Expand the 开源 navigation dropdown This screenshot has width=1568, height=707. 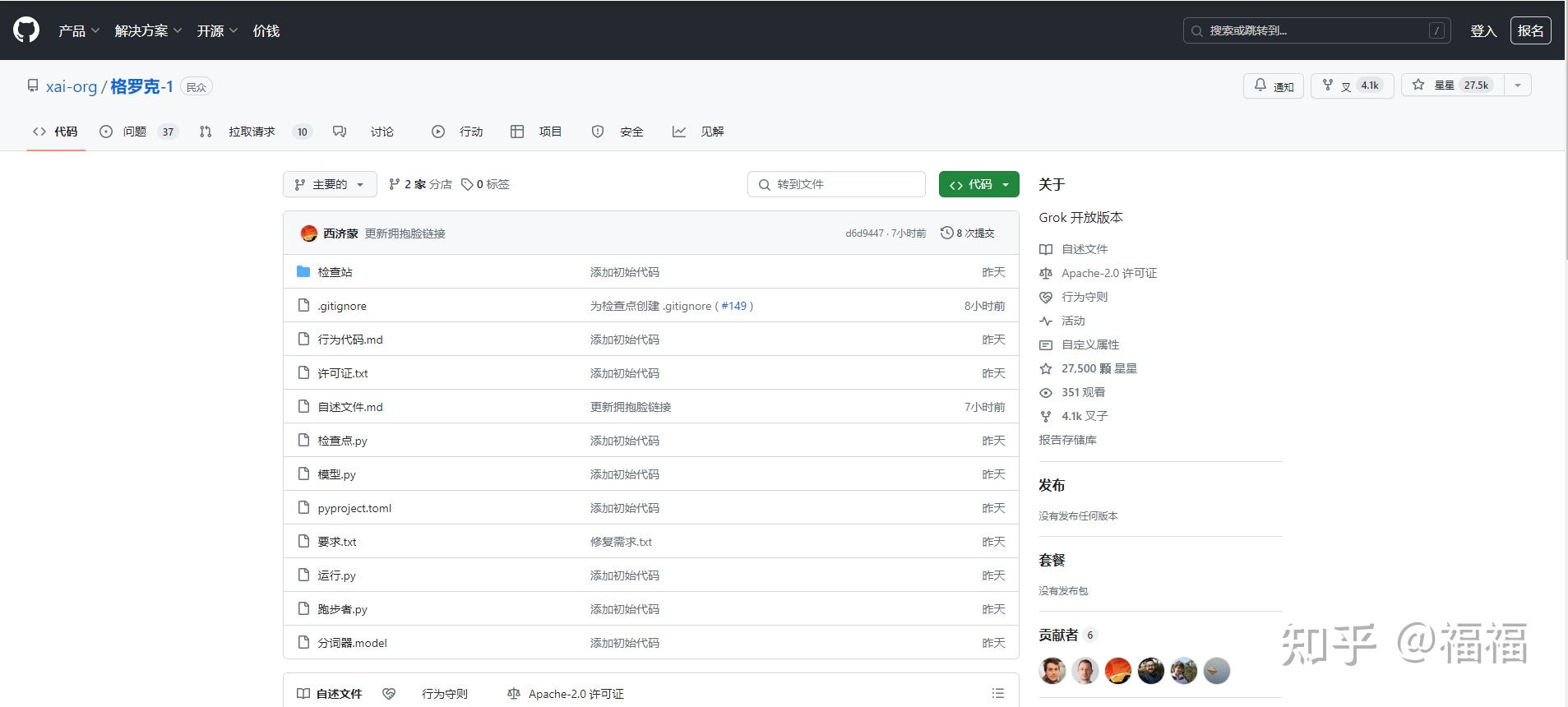(x=217, y=30)
